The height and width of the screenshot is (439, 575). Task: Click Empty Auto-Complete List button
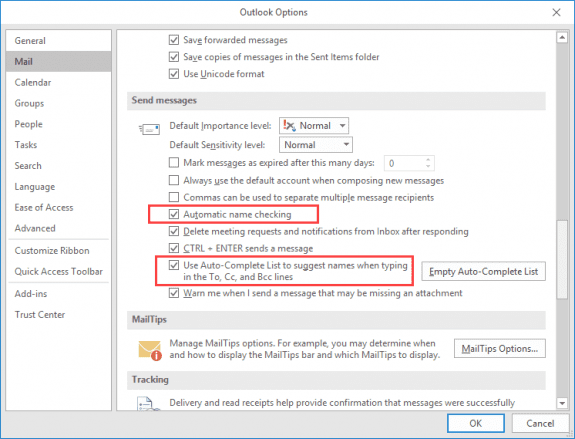coord(483,271)
